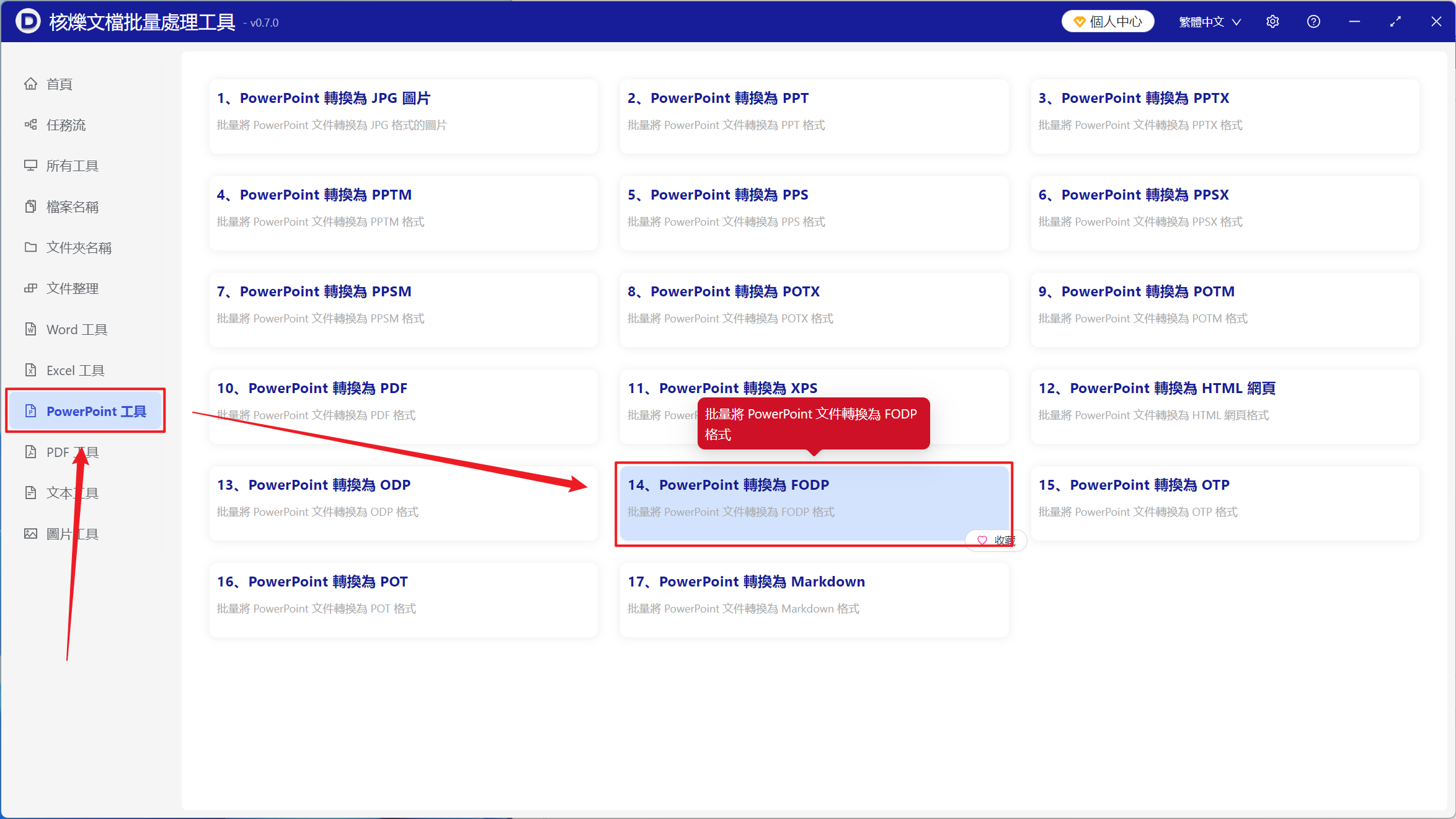Click the heart icon on the FODP card
This screenshot has width=1456, height=819.
coord(982,541)
